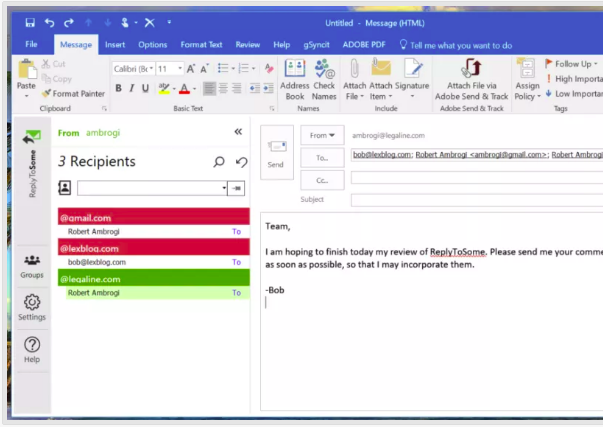Click the Paste icon
603x427 pixels.
coord(26,70)
